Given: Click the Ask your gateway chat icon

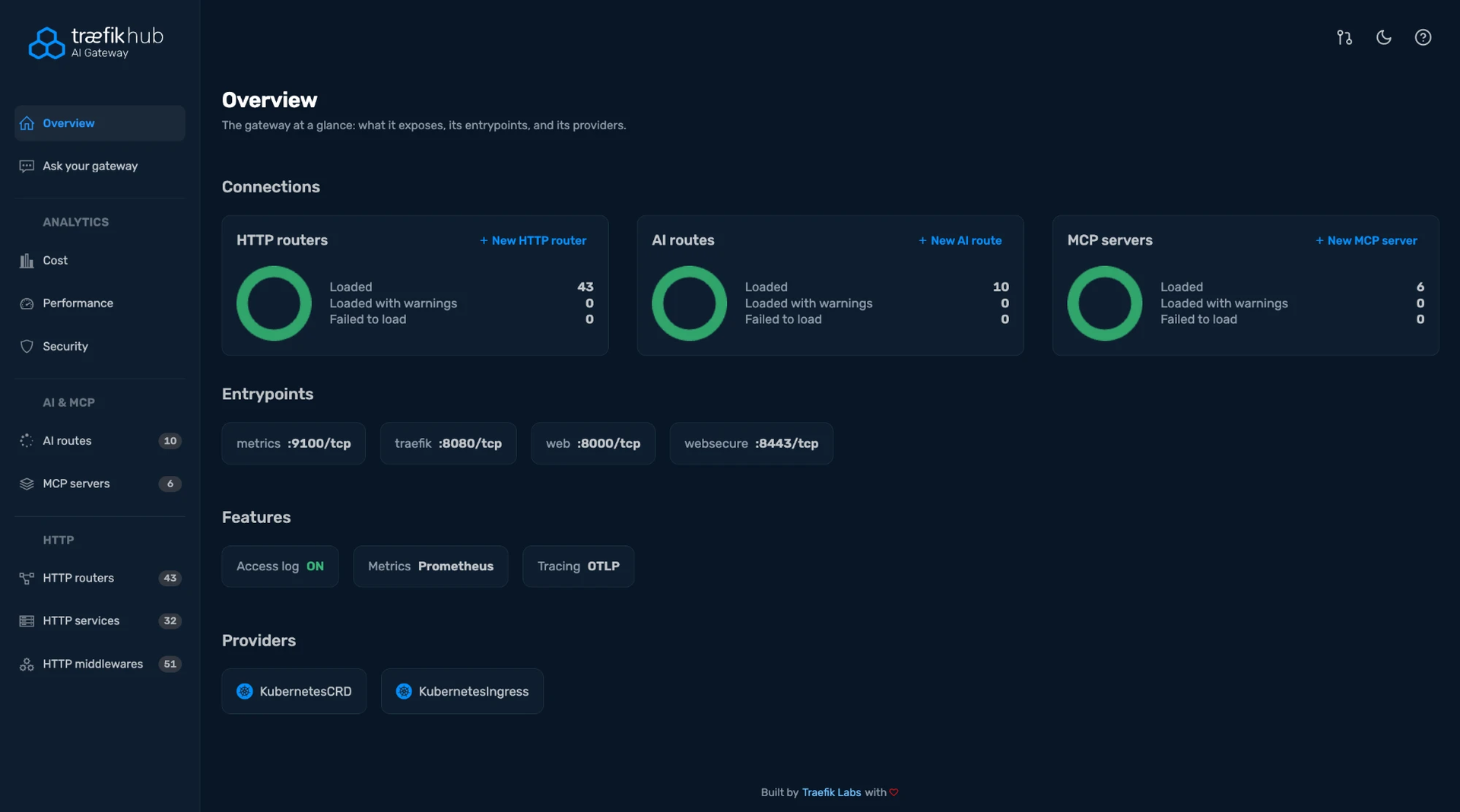Looking at the screenshot, I should click(x=27, y=166).
